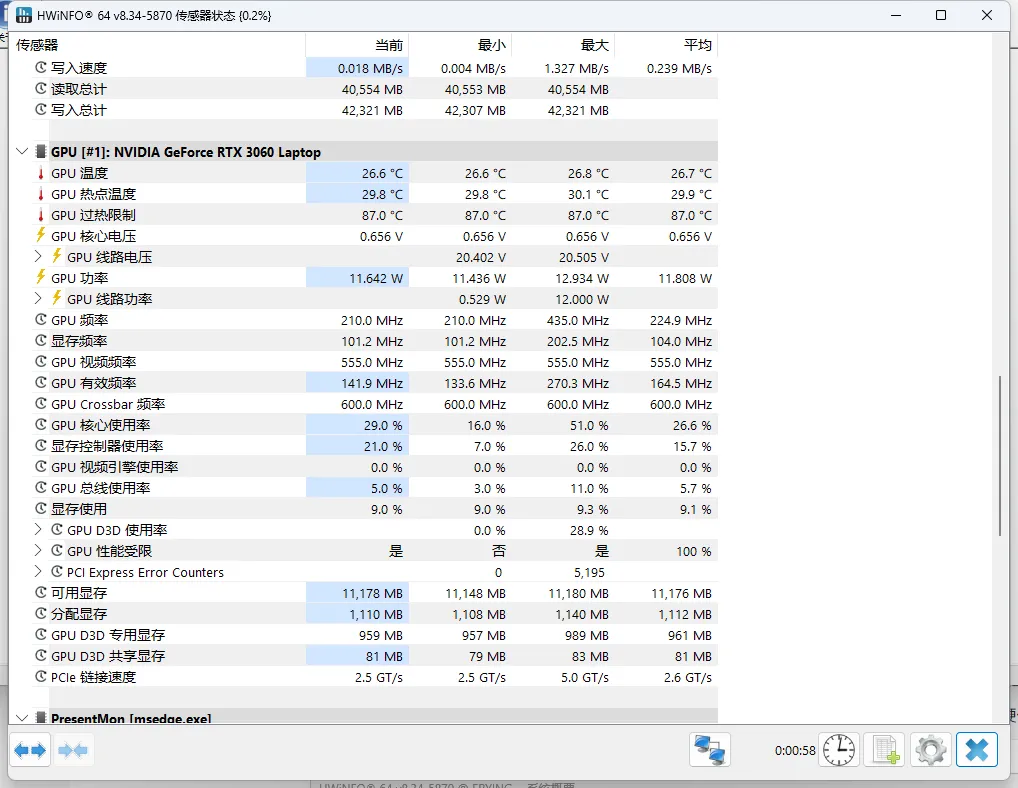Click the 当前 column header

(357, 45)
